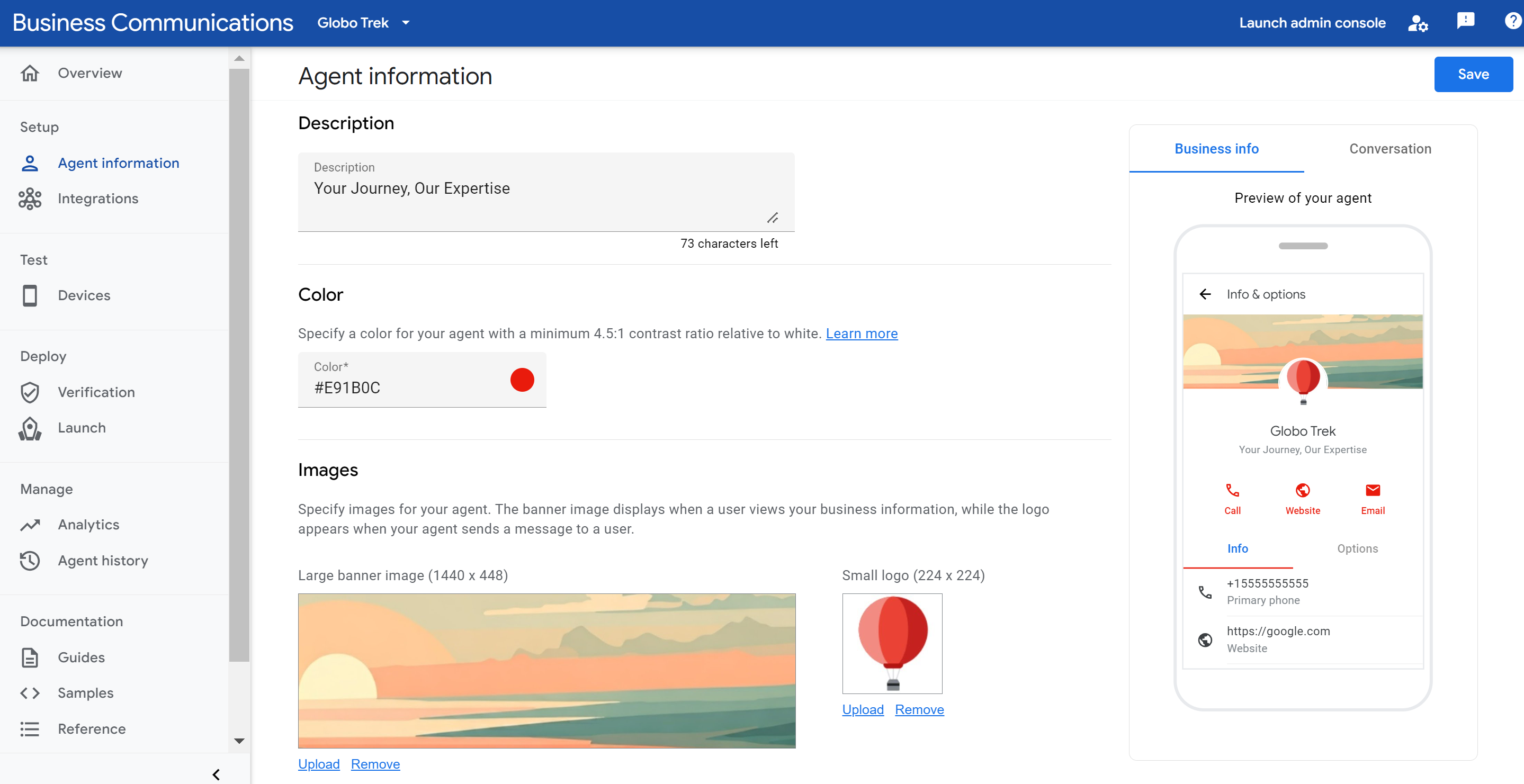Click the Verification shield icon
Image resolution: width=1524 pixels, height=784 pixels.
click(x=30, y=392)
